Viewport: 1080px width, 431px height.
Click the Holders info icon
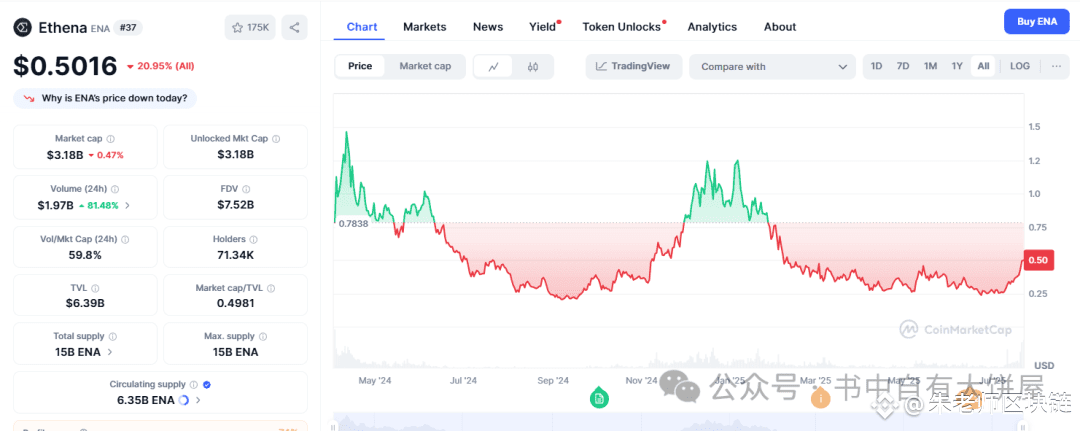[x=253, y=240]
